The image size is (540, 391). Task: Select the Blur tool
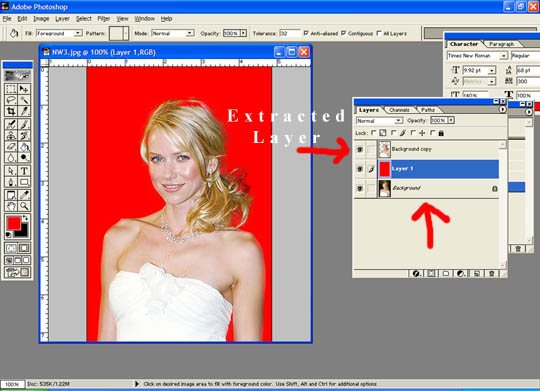pos(11,157)
